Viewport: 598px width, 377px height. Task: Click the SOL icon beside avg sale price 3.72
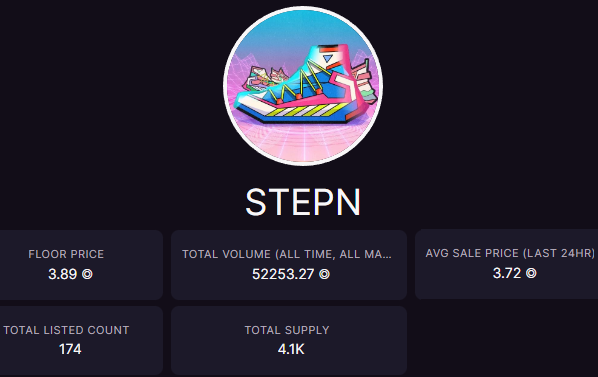(x=531, y=273)
